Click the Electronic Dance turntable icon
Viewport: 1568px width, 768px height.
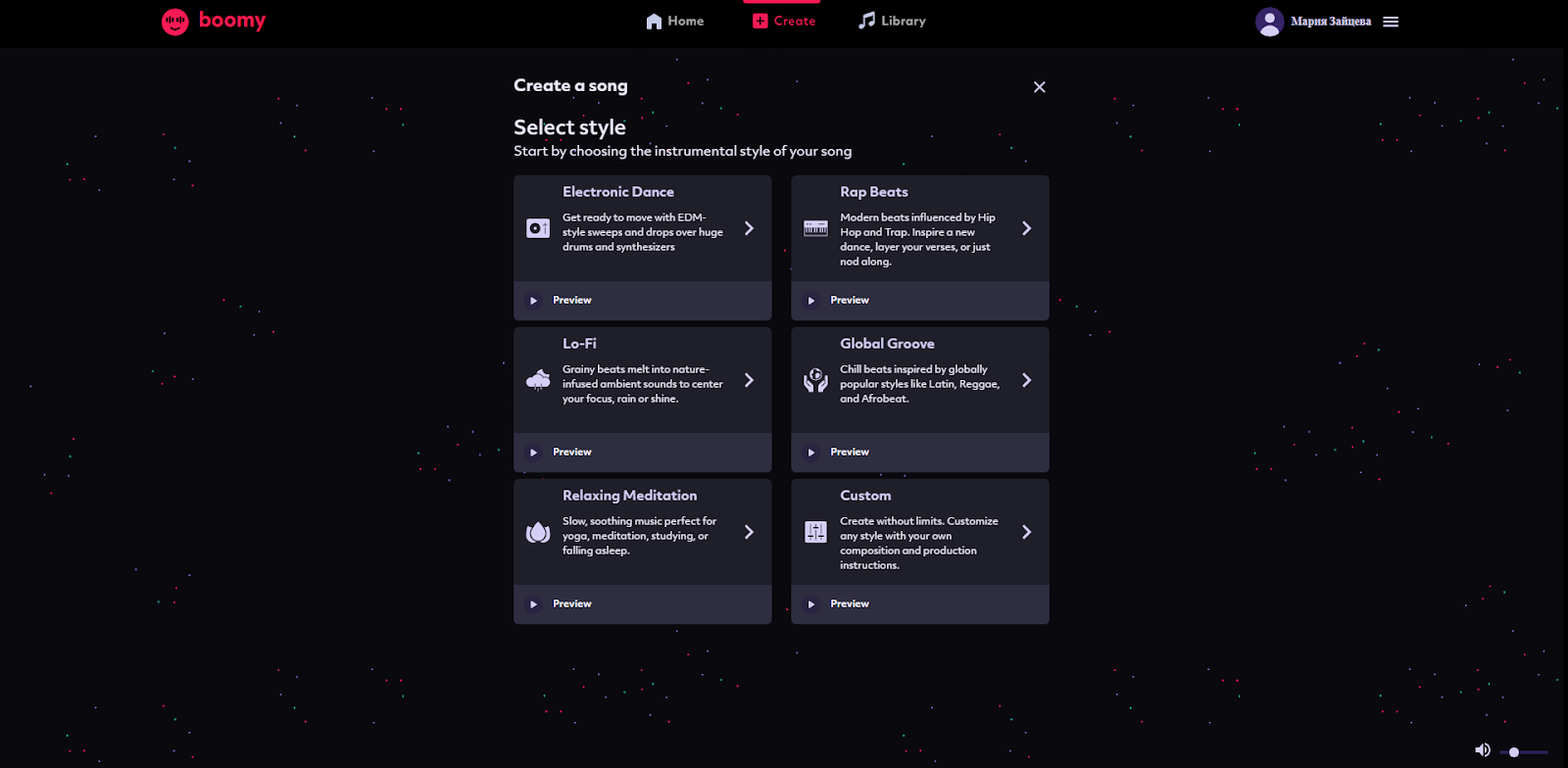[538, 228]
